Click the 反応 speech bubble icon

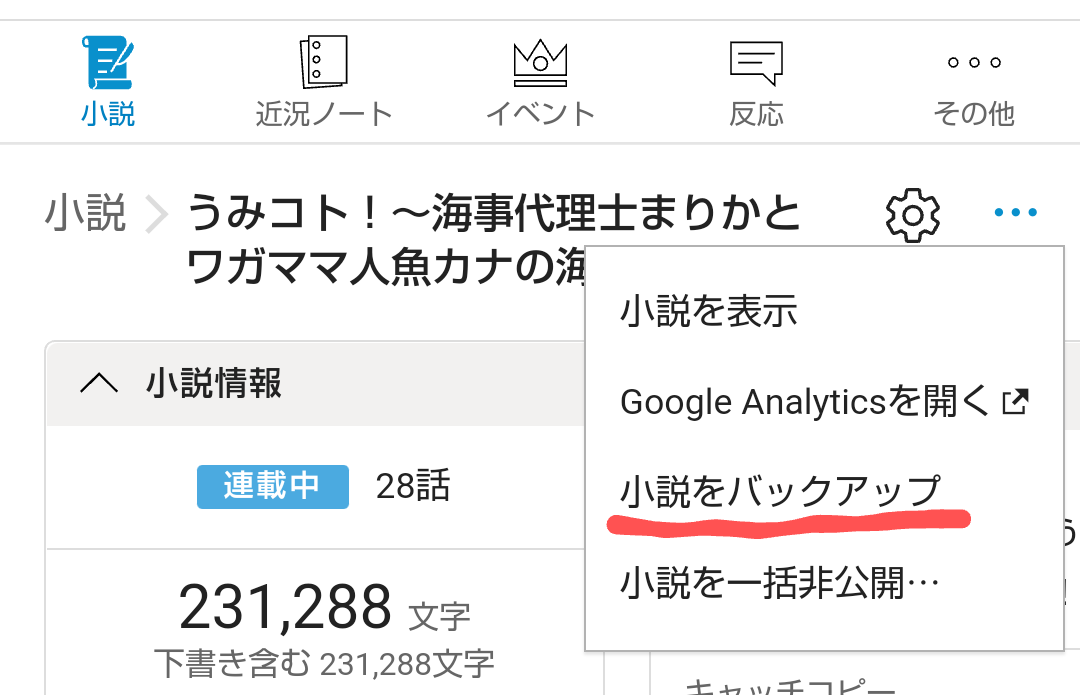(x=756, y=62)
